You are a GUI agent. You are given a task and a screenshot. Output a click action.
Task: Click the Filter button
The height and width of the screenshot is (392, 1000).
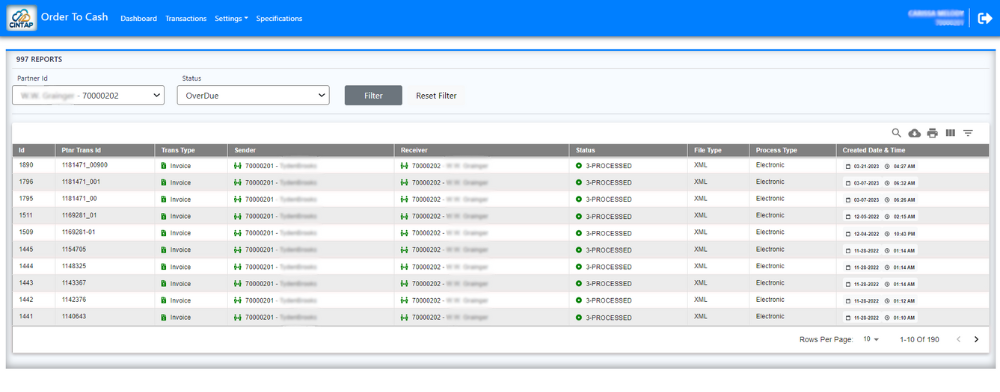374,96
